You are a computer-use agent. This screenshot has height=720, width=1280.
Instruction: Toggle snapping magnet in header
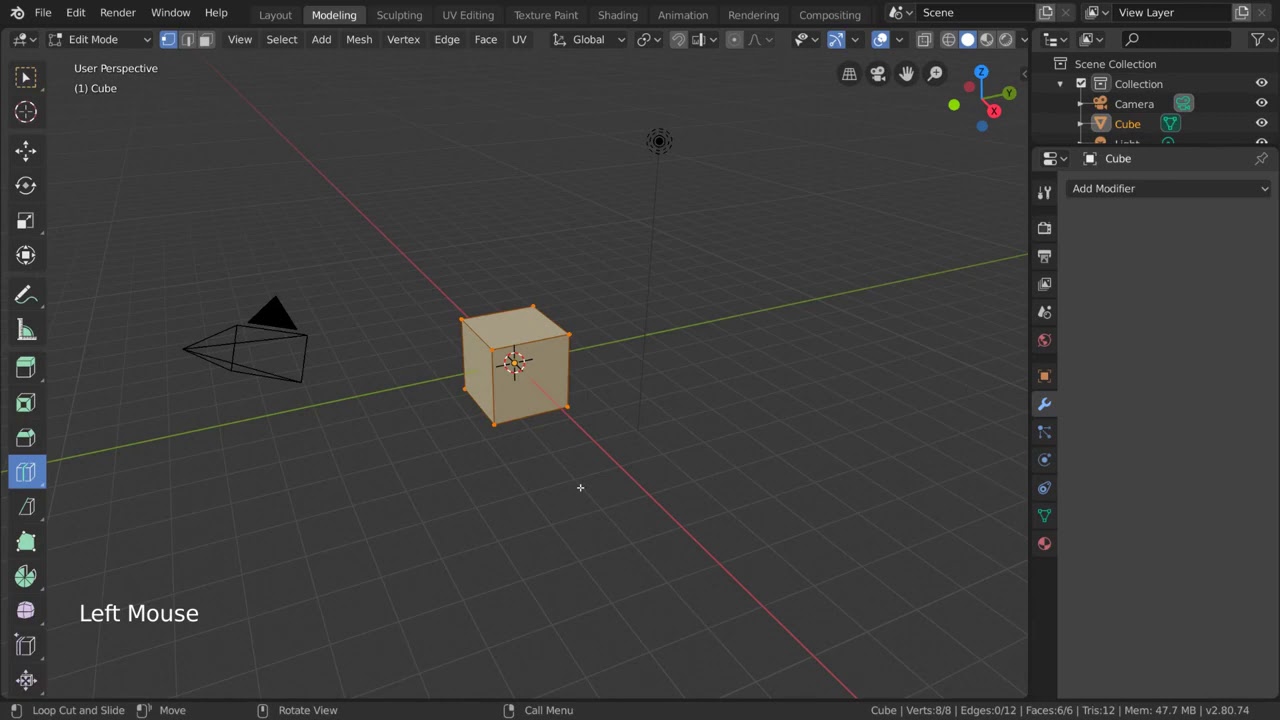click(678, 40)
